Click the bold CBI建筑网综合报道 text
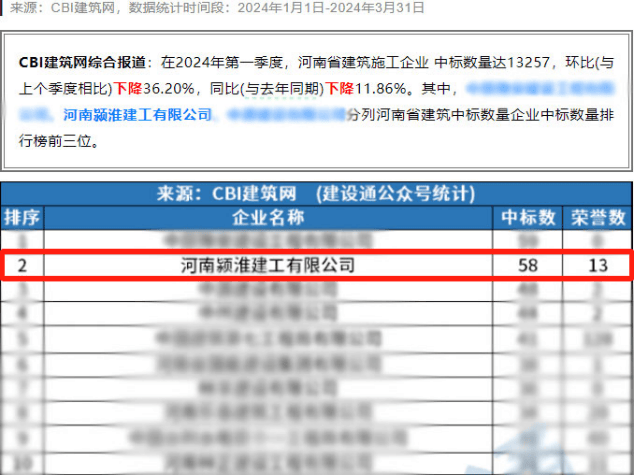 coord(82,62)
